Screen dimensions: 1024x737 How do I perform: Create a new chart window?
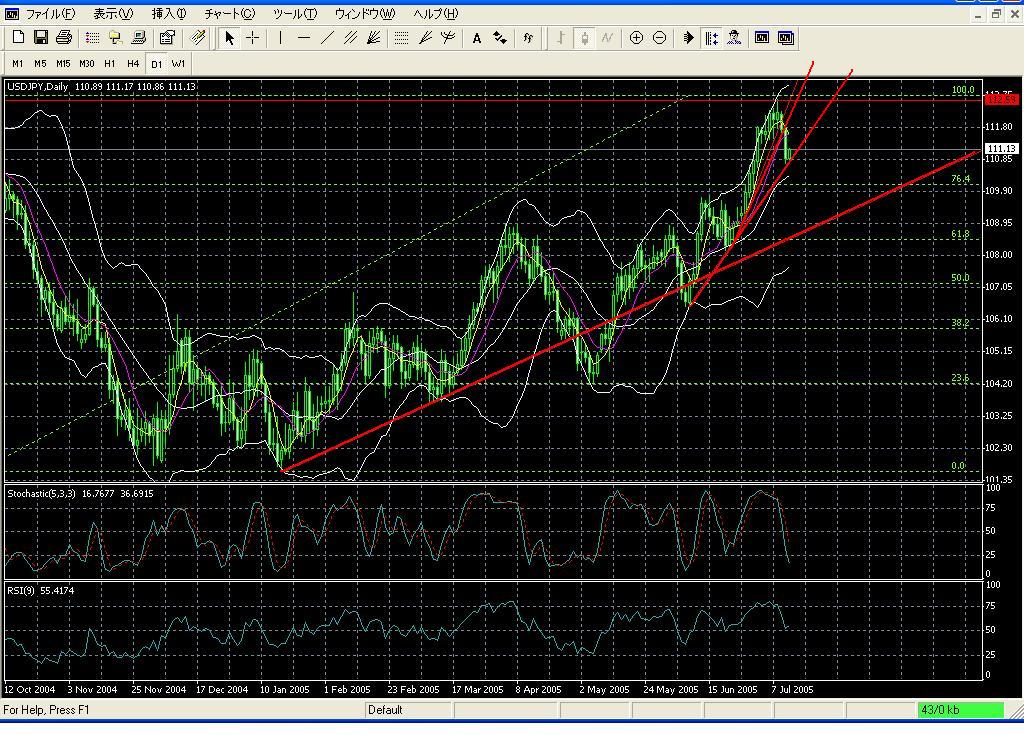click(x=16, y=38)
